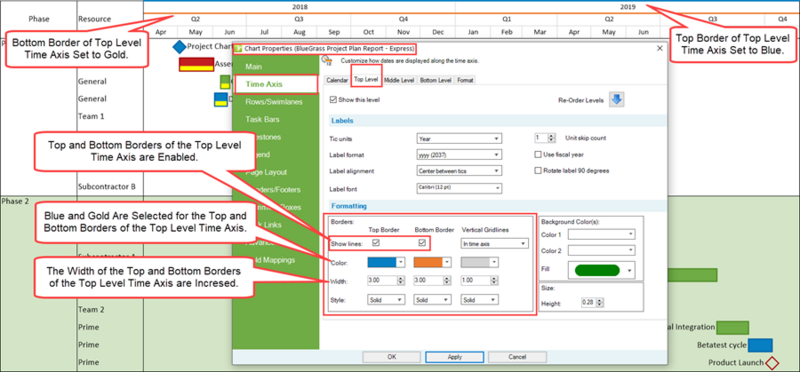Open the Background Color 2 dropdown
Screen dimensions: 800x372
602,250
